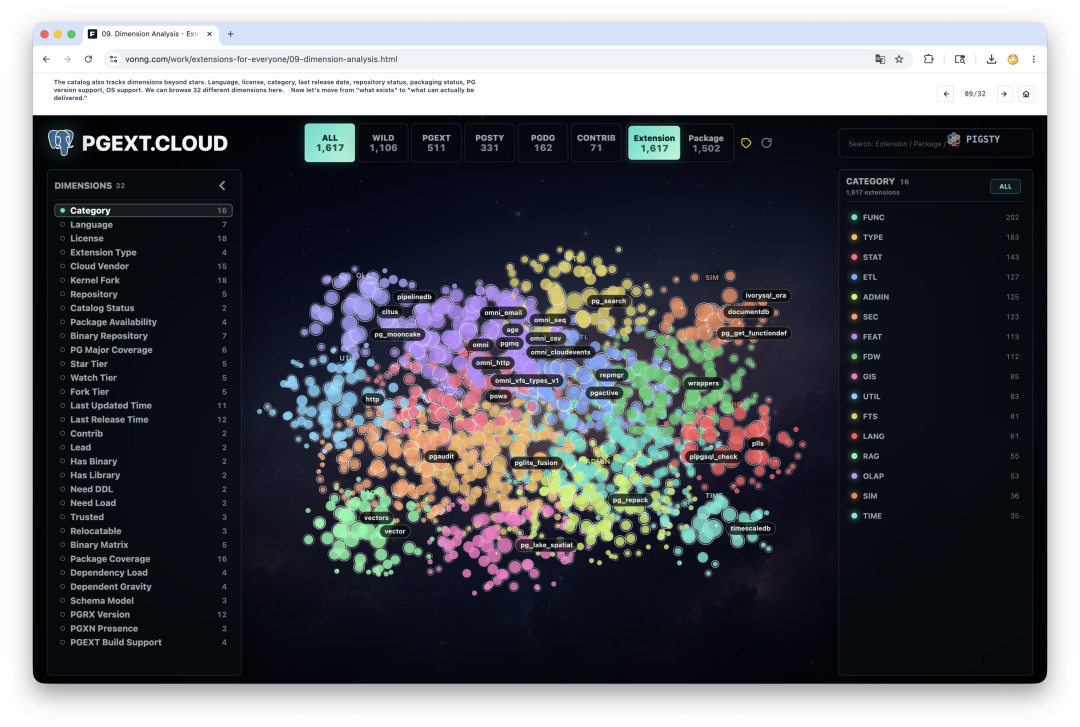Select the WILD 1,106 filter tab
Viewport: 1080px width, 727px height.
(383, 143)
